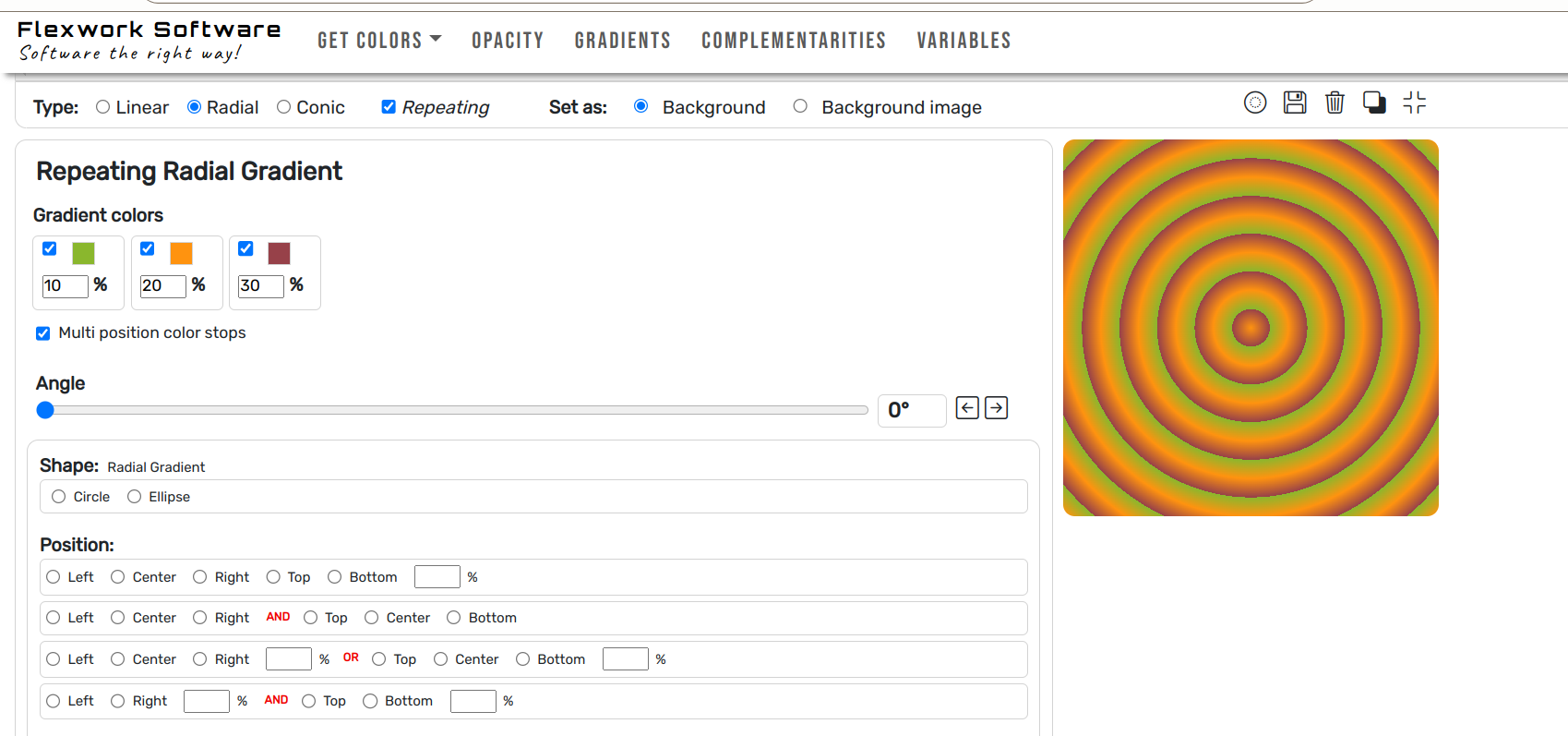Save the gradient with the floppy disk icon

(1295, 103)
